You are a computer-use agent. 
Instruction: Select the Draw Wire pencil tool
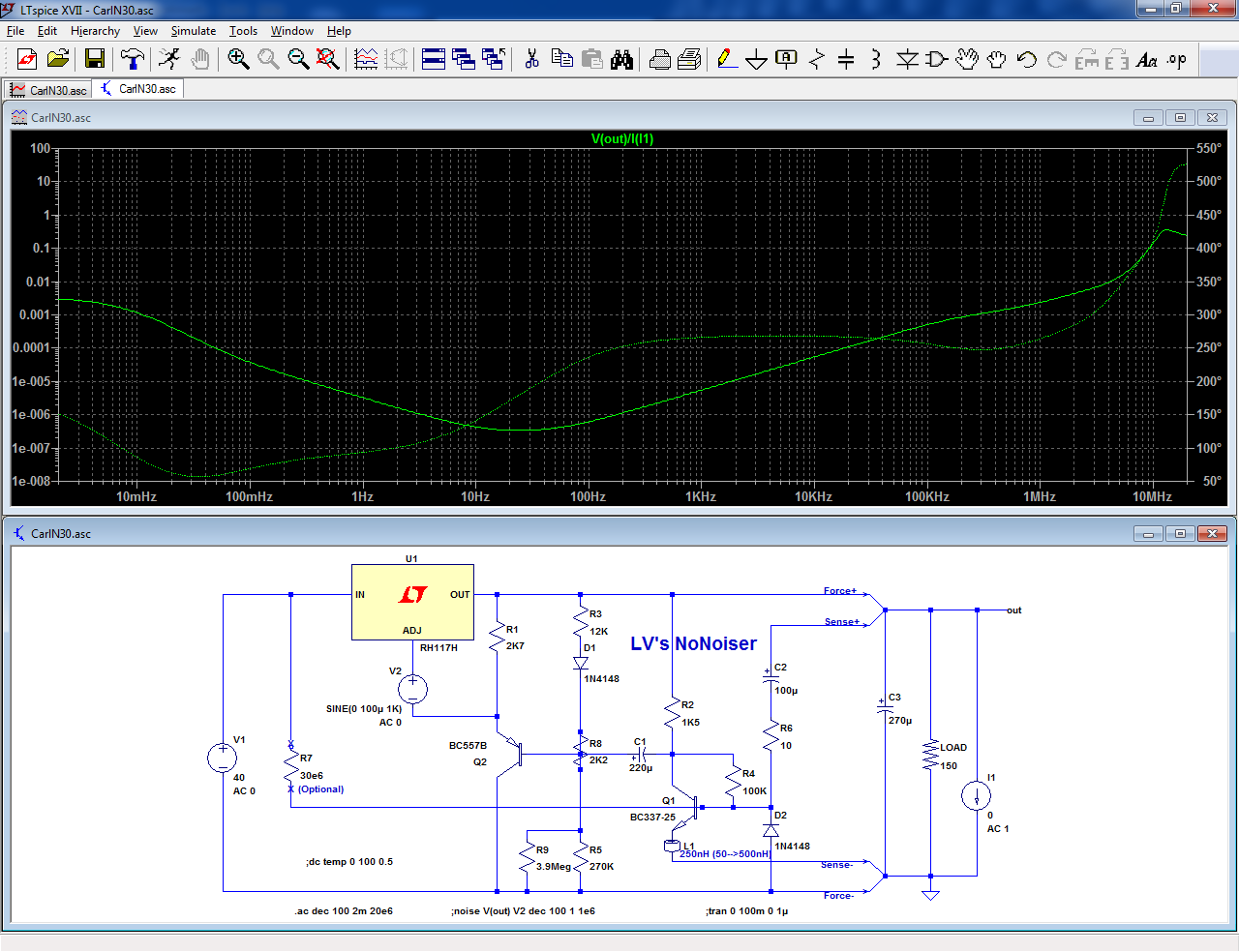pos(727,60)
